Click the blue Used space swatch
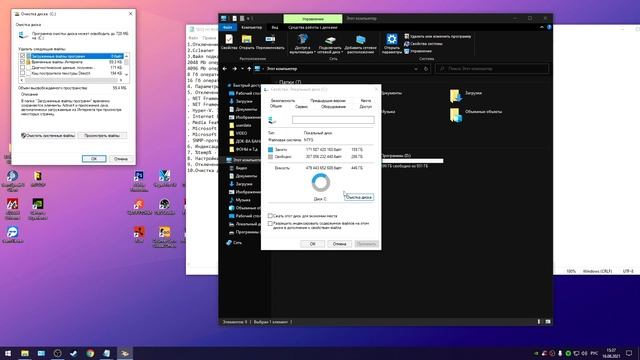Screen dimensions: 640x360 pos(270,150)
